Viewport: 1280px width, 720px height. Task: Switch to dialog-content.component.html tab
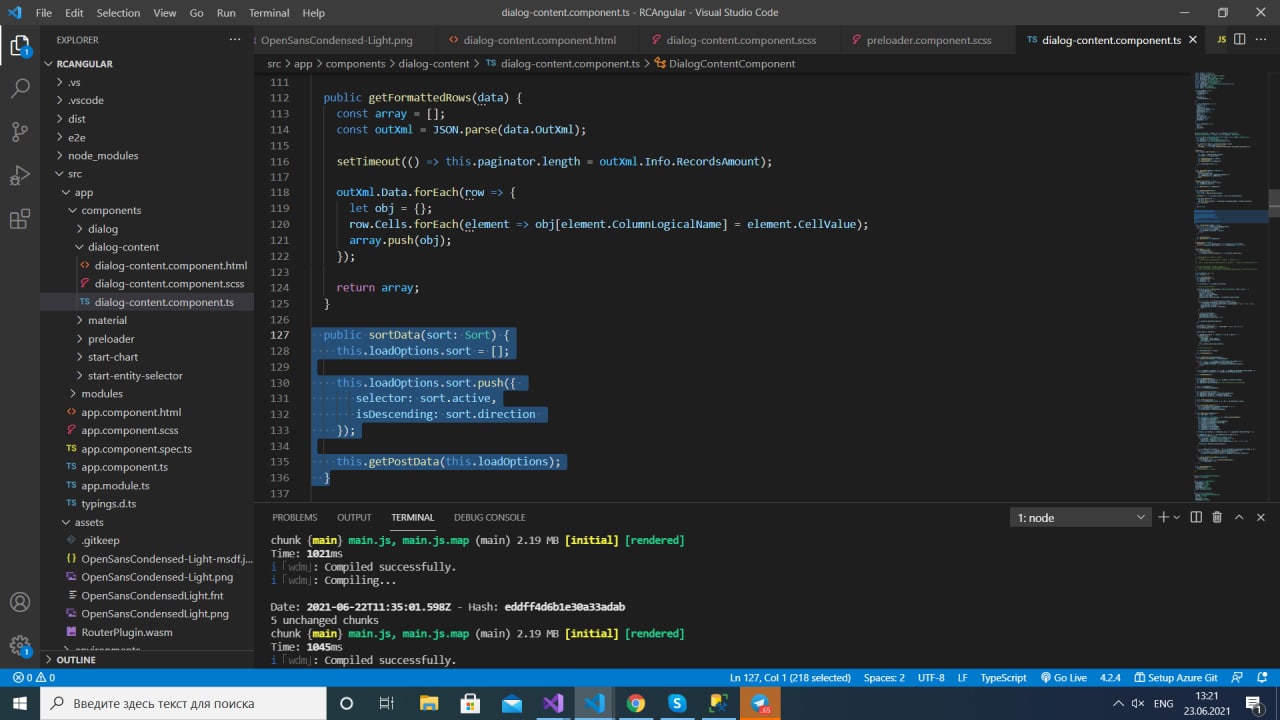coord(539,40)
